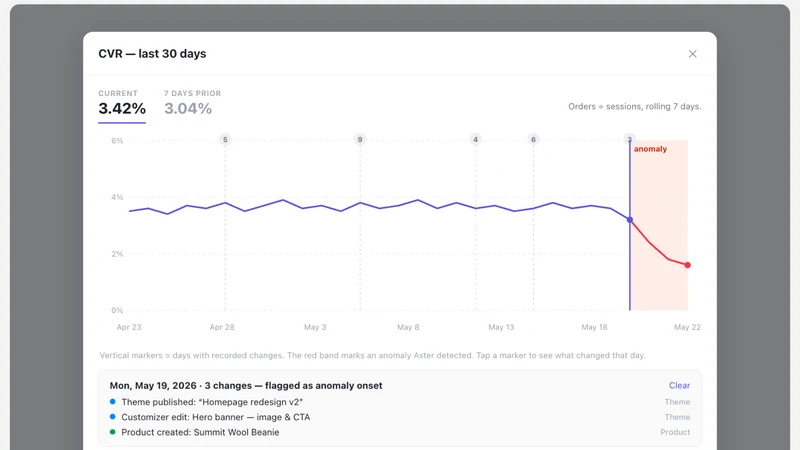Screen dimensions: 800x450
Task: Click the Orders ÷ sessions, rolling 7 days note
Action: (x=635, y=106)
